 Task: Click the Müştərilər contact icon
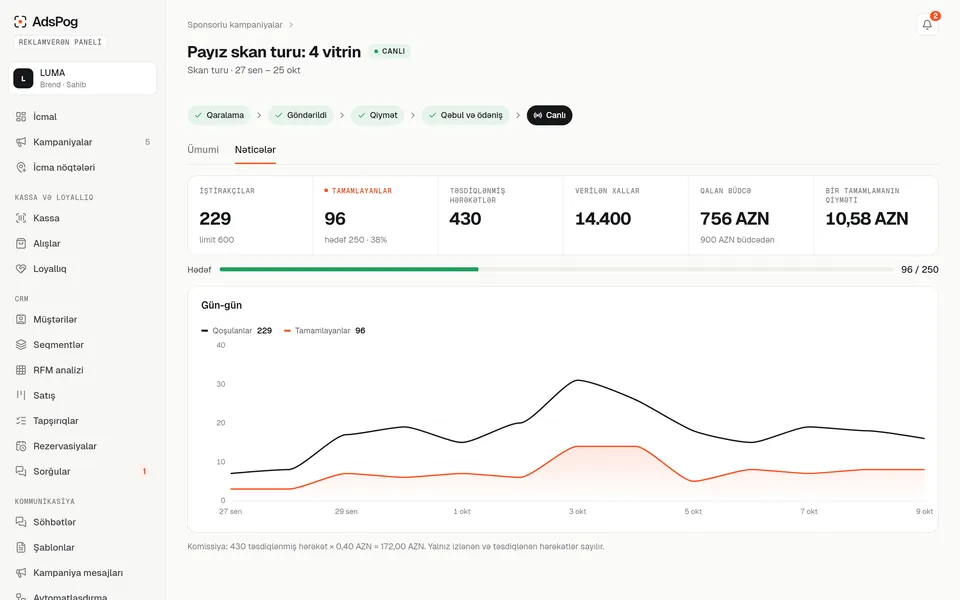(21, 320)
